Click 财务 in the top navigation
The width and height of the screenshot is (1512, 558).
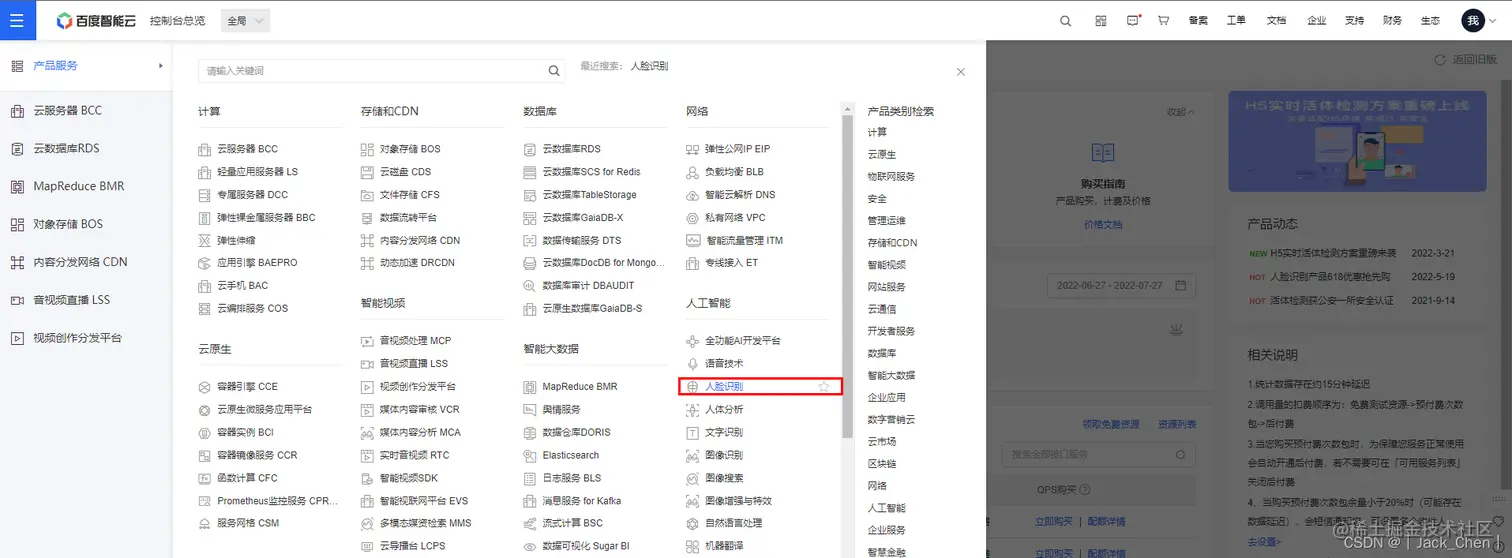(1392, 20)
